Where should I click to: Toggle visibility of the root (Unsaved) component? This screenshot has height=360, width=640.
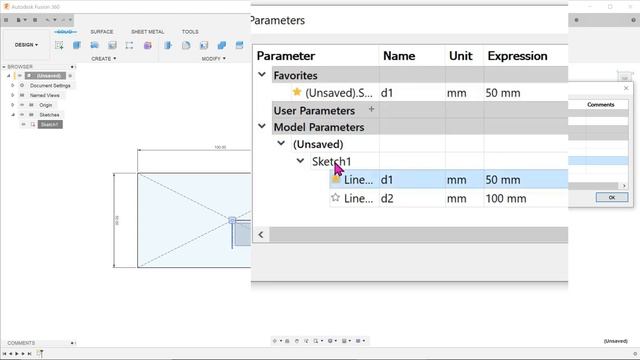click(x=20, y=76)
